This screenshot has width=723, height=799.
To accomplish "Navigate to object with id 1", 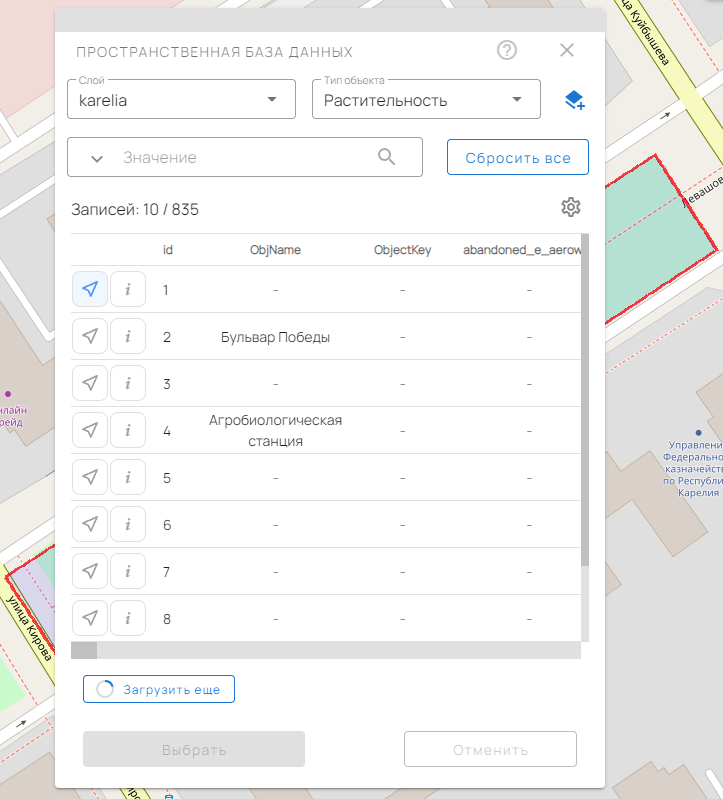I will 90,289.
